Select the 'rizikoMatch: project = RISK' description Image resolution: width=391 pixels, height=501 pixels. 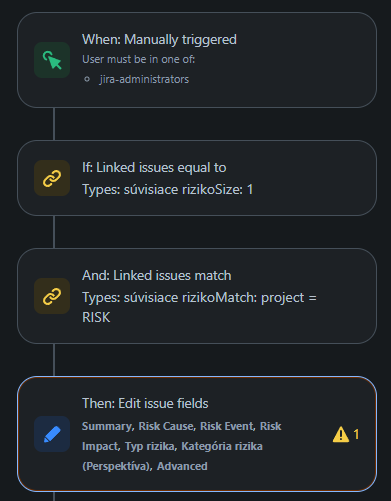[x=199, y=307]
